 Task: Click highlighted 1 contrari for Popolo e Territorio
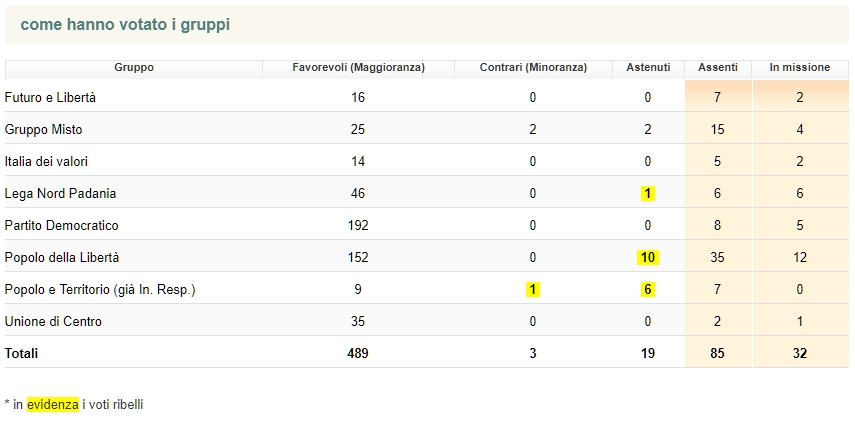(533, 290)
